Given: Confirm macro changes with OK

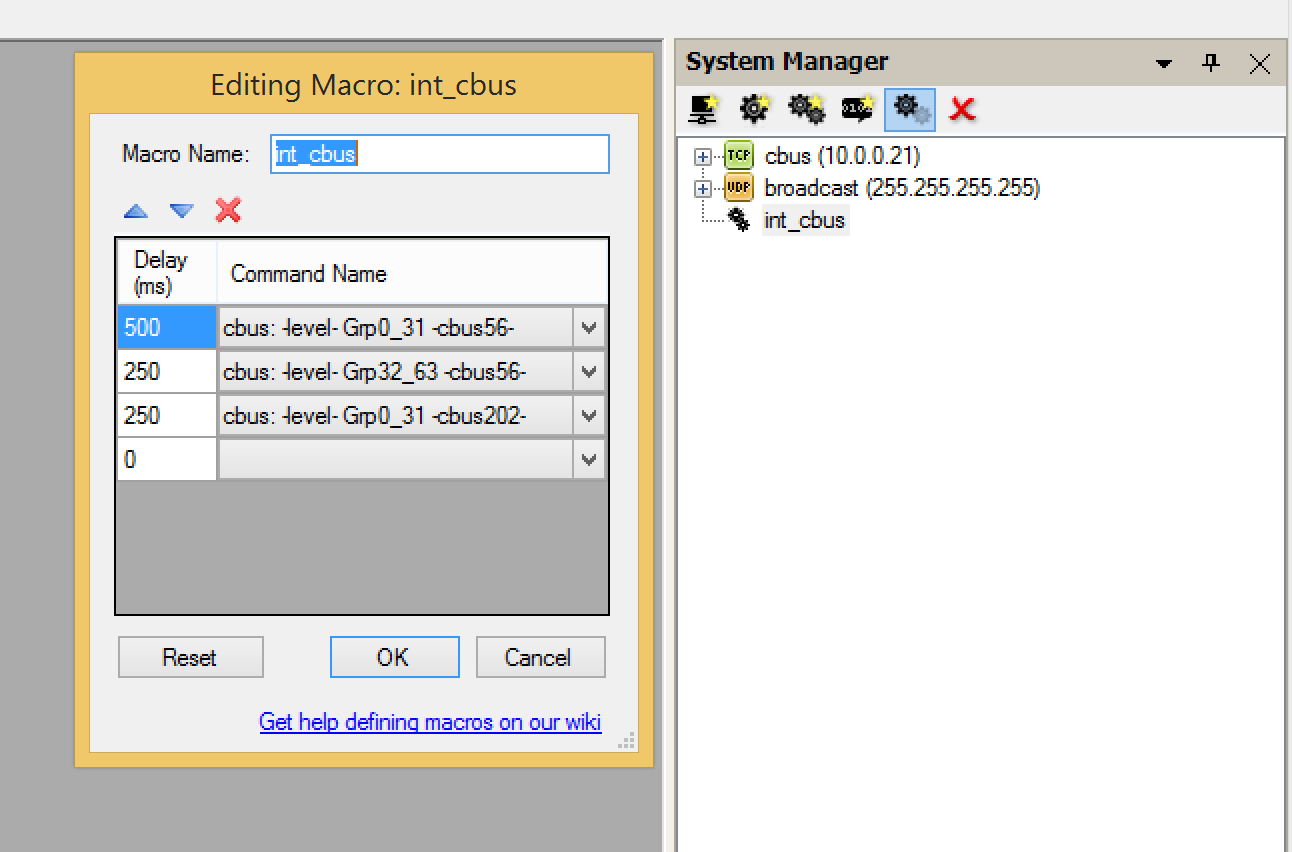Looking at the screenshot, I should 394,657.
